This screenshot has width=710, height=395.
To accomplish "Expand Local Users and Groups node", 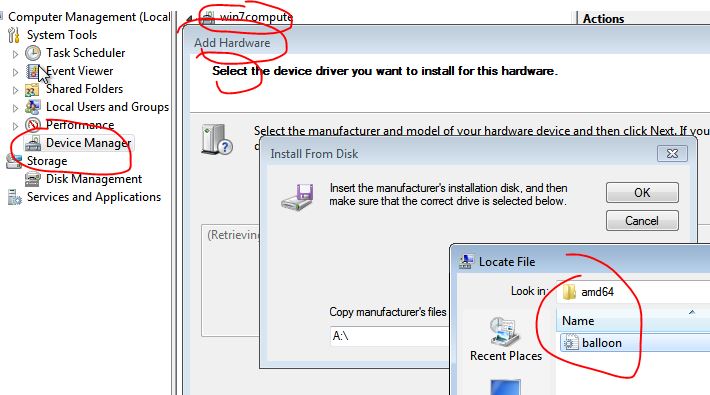I will click(x=15, y=108).
